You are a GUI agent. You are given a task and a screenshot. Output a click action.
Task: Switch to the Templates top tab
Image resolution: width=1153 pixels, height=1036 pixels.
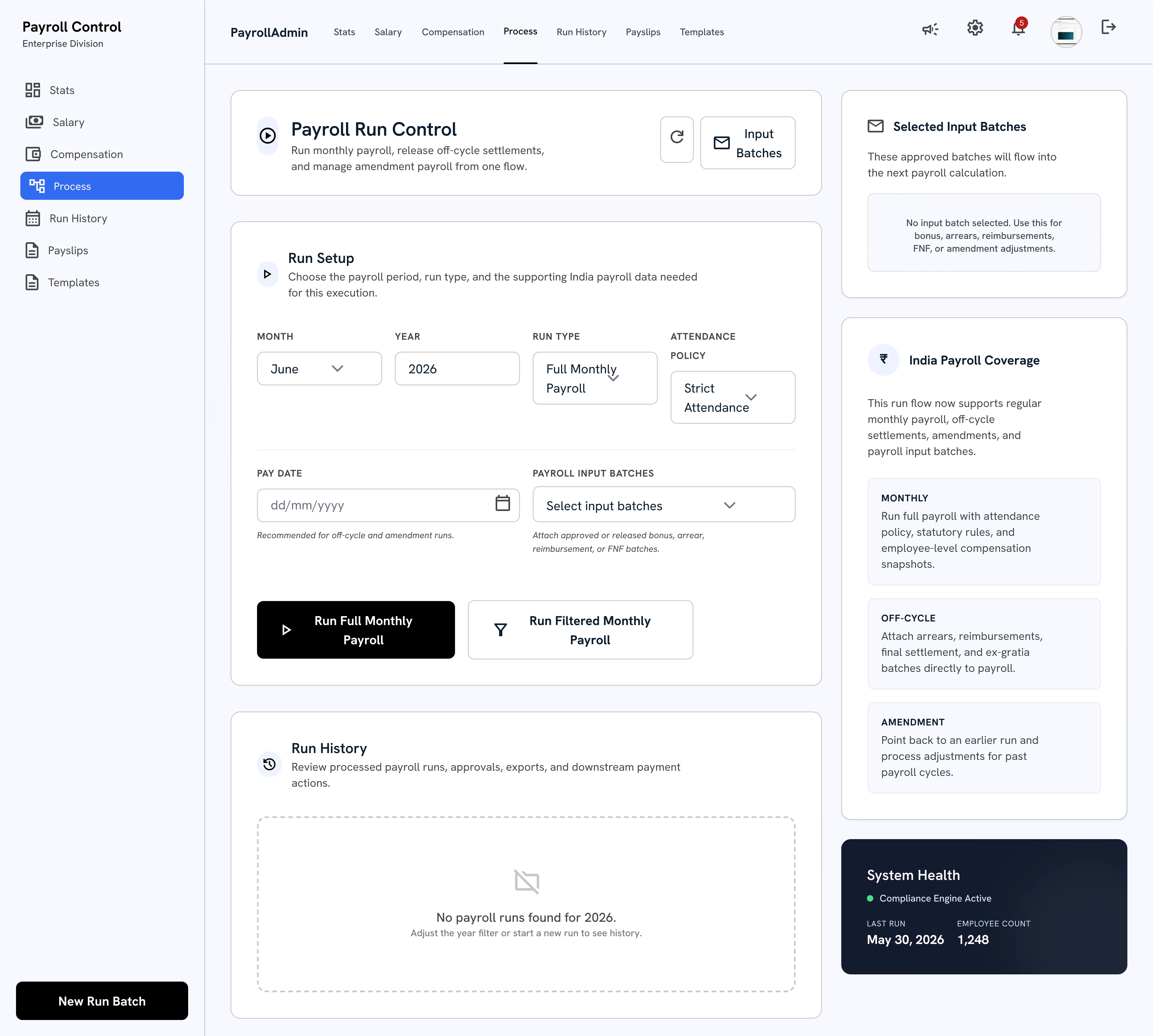[702, 32]
